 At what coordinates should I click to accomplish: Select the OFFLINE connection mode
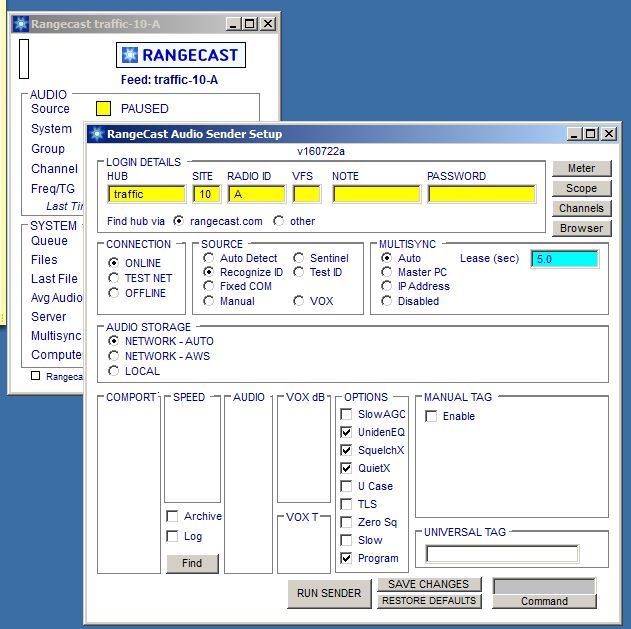click(x=114, y=293)
